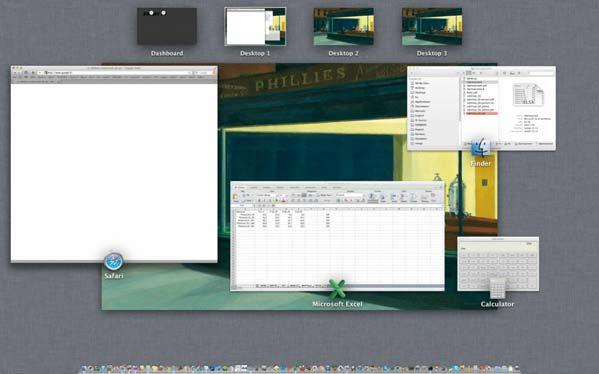Switch to the Desktop 2 thumbnail
This screenshot has height=374, width=599.
click(343, 26)
